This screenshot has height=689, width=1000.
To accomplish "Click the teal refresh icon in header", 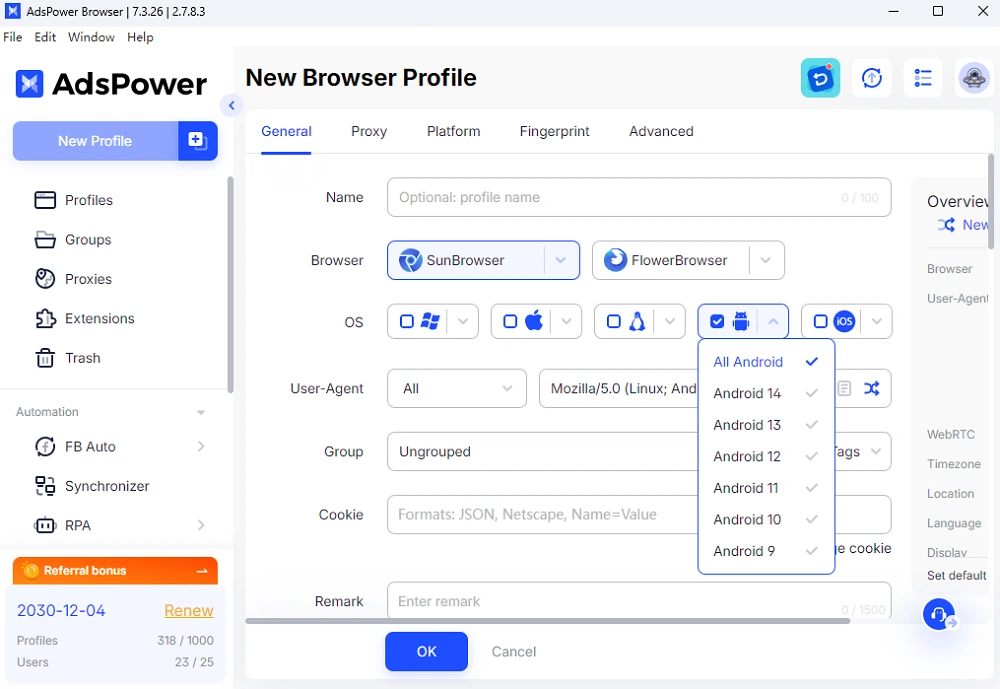I will (x=820, y=78).
